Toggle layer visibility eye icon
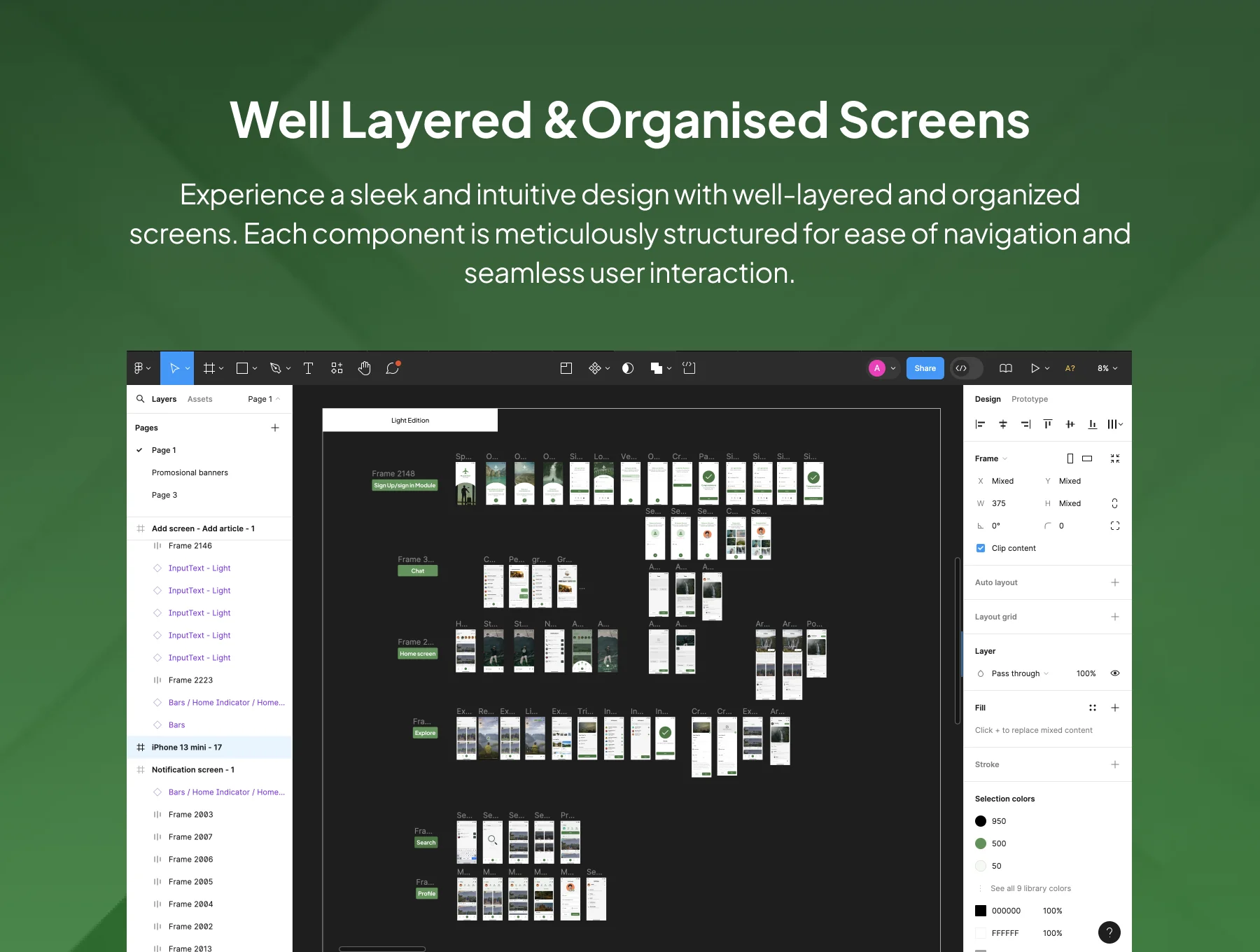 click(1115, 673)
